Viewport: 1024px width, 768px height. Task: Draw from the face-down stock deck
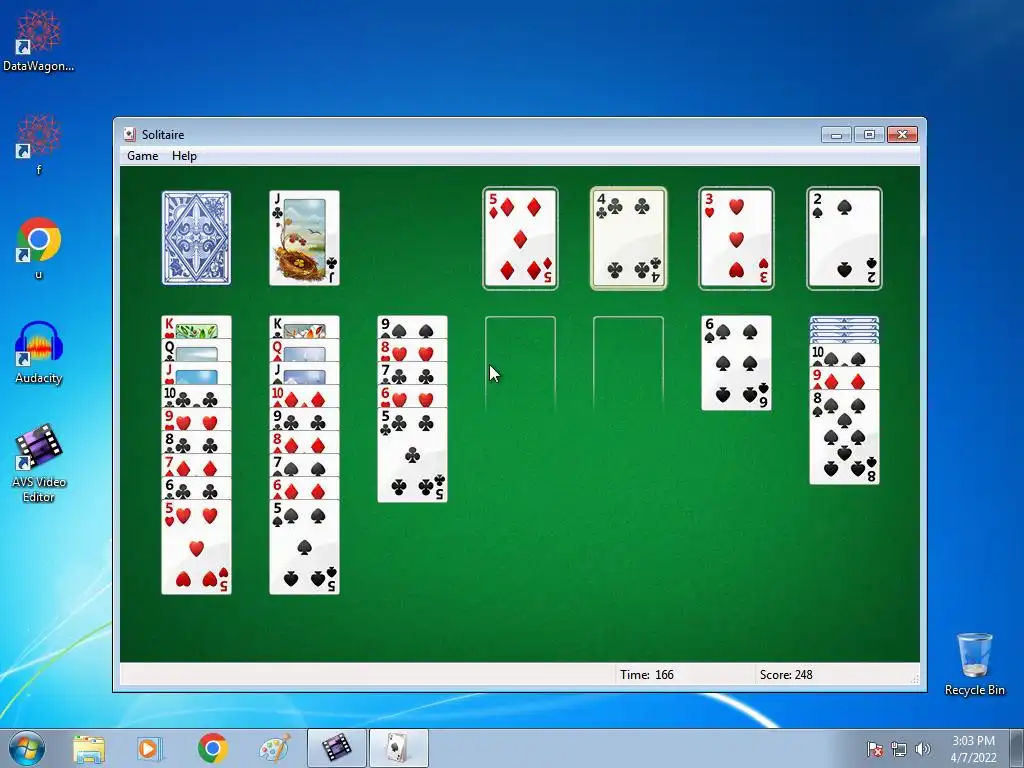click(x=197, y=238)
